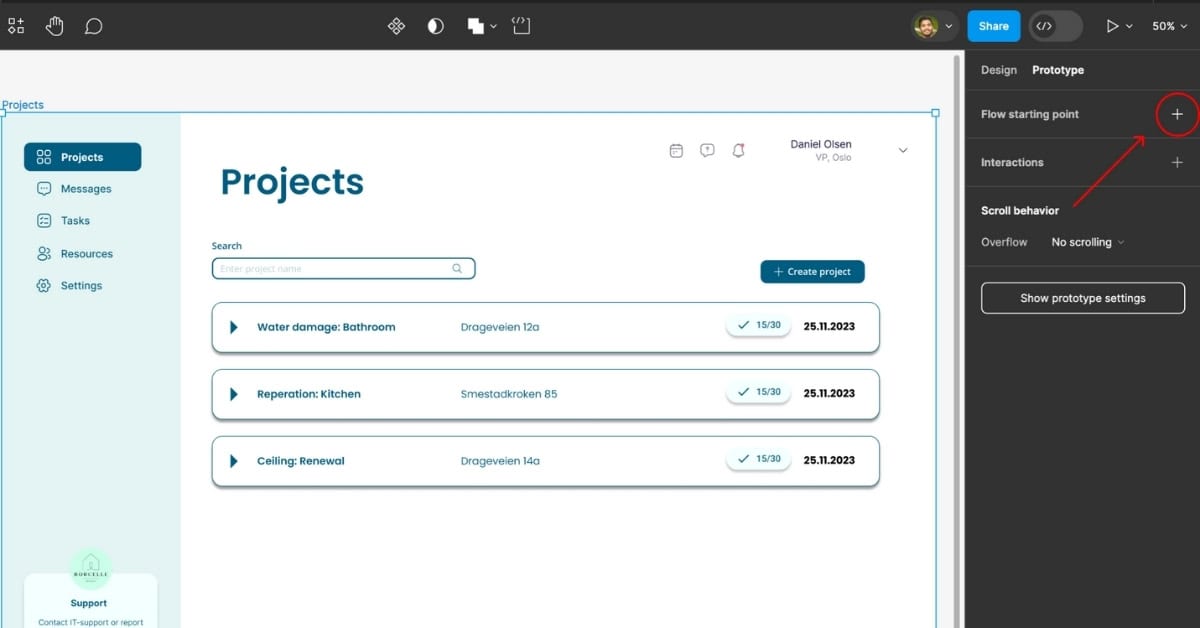Click the Create component diamond icon
1200x628 pixels.
tap(396, 25)
